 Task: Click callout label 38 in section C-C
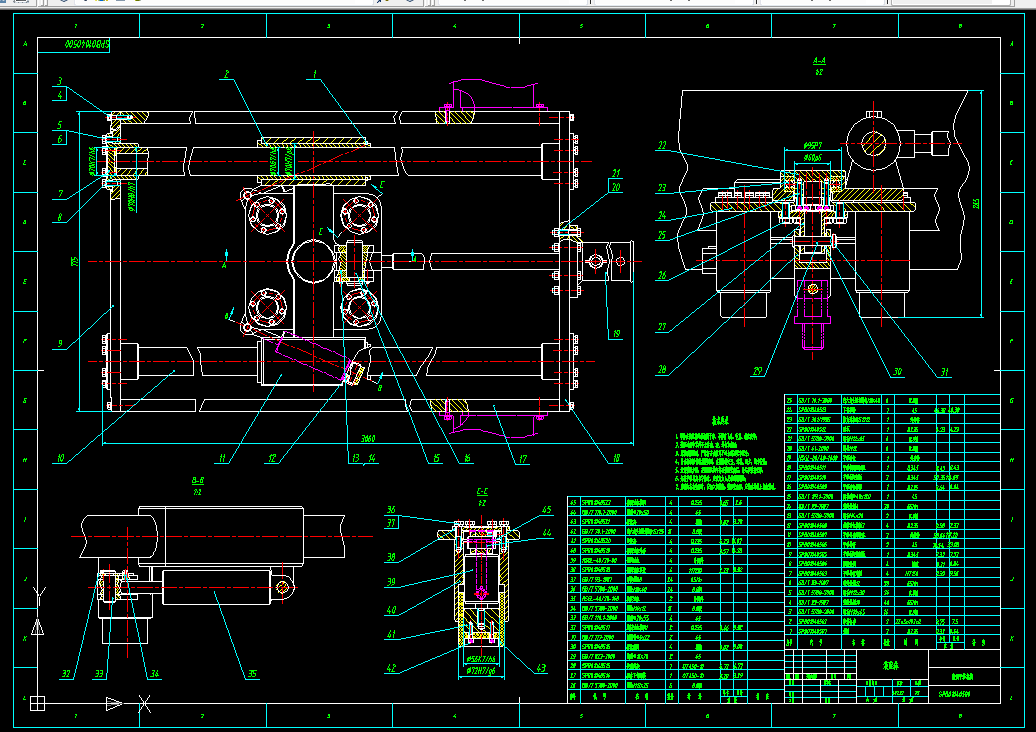pos(391,558)
